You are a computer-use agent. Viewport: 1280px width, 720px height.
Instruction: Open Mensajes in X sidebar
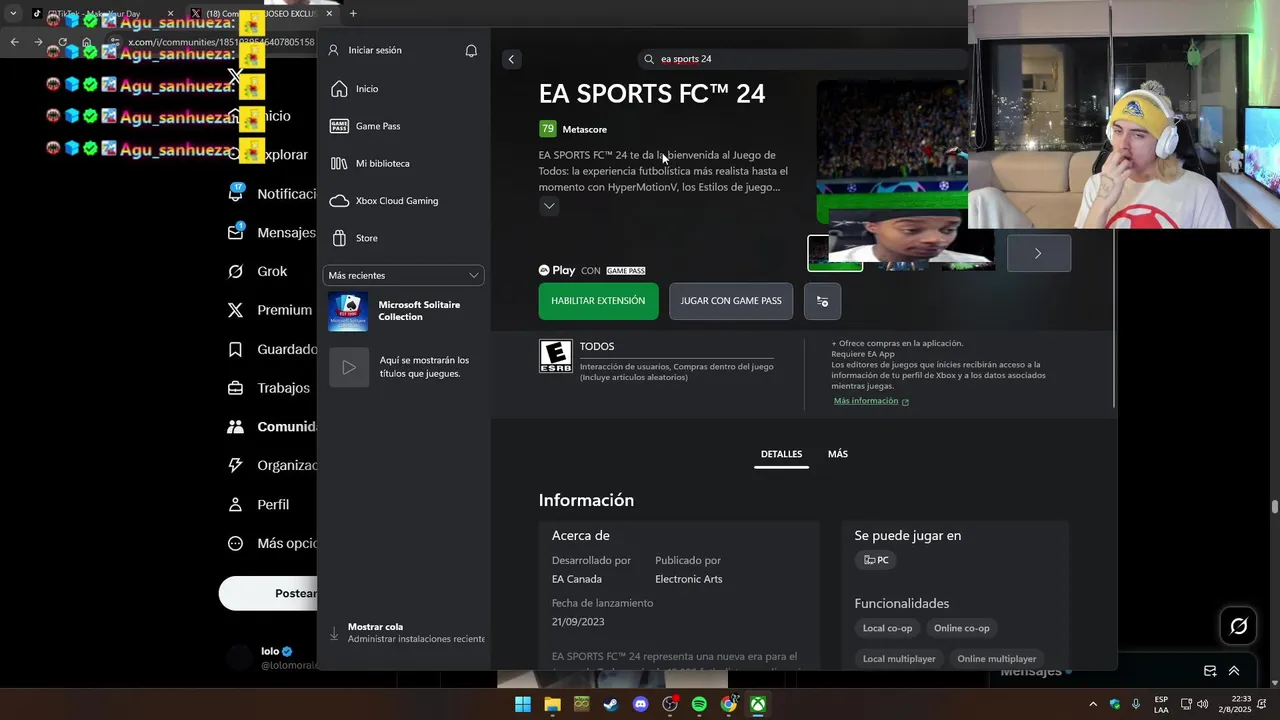click(x=271, y=232)
